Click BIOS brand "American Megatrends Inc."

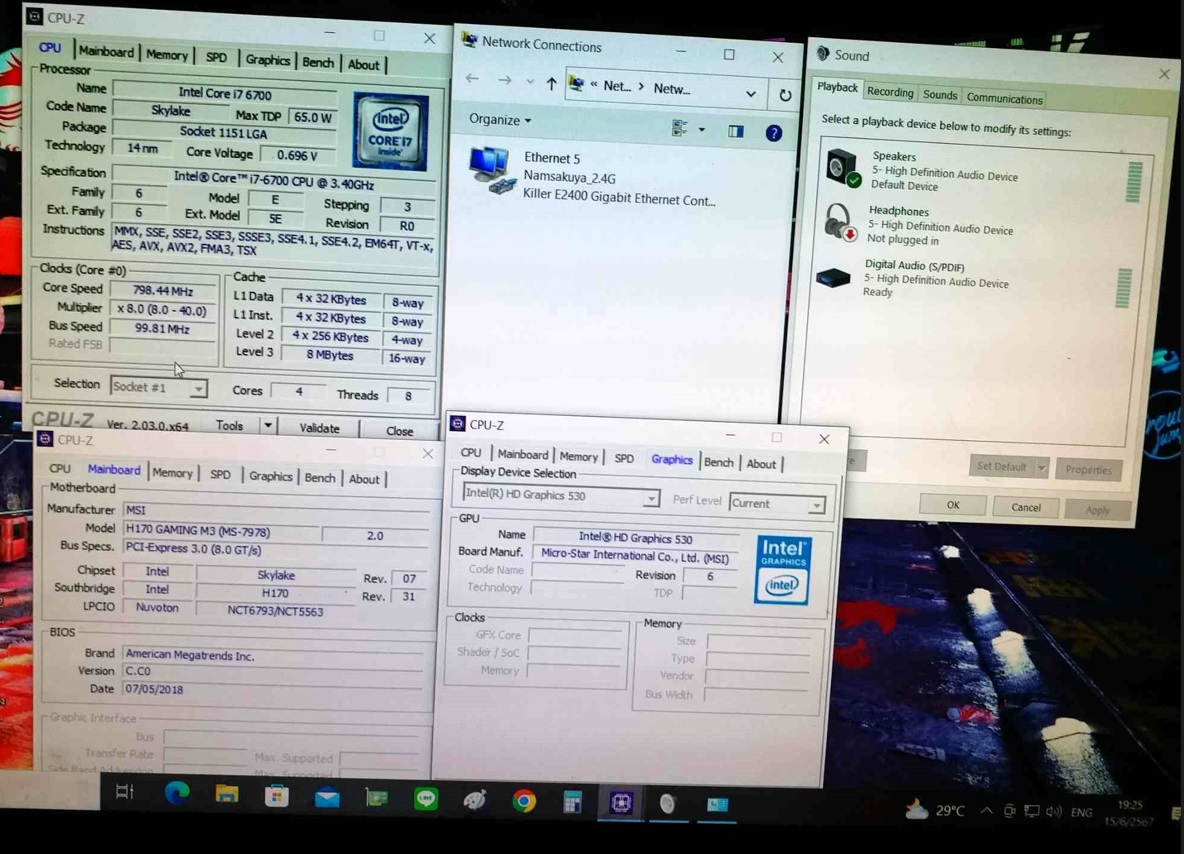(274, 655)
